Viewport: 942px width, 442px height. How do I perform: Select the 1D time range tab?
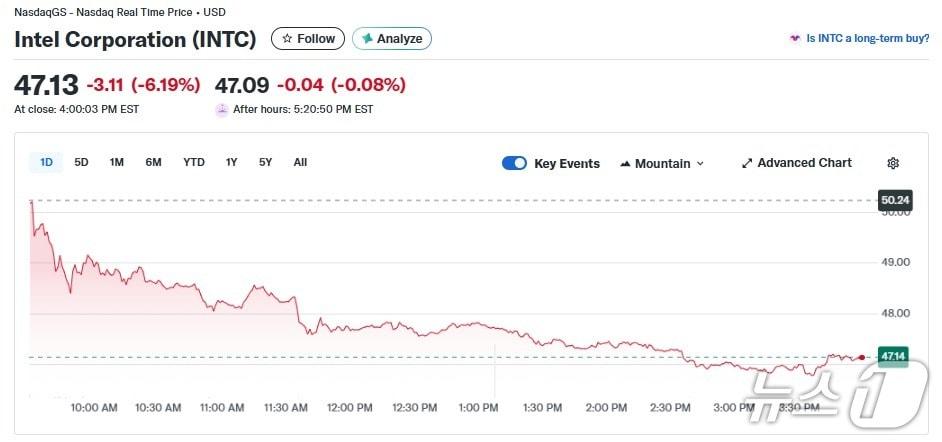tap(46, 162)
